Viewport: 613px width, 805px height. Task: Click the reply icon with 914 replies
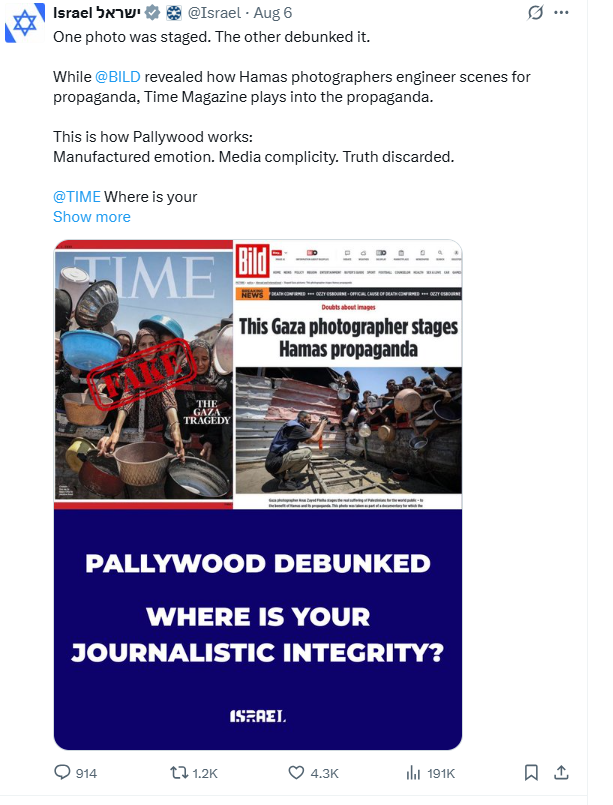pyautogui.click(x=75, y=773)
